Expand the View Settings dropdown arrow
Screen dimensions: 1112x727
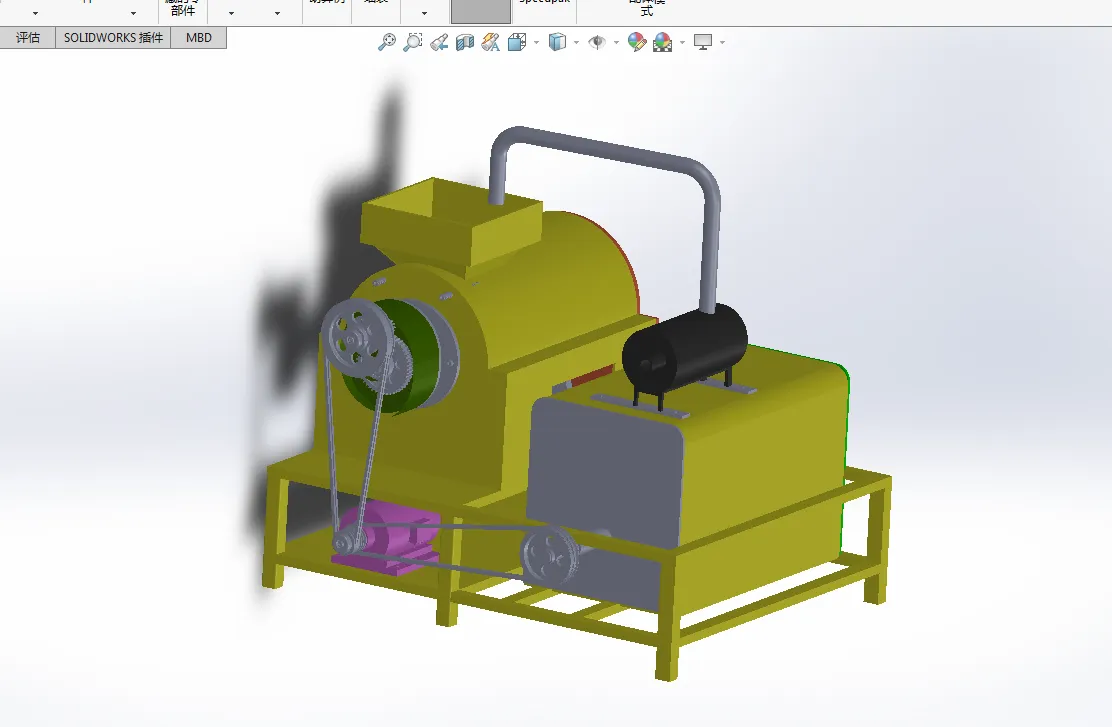click(722, 43)
